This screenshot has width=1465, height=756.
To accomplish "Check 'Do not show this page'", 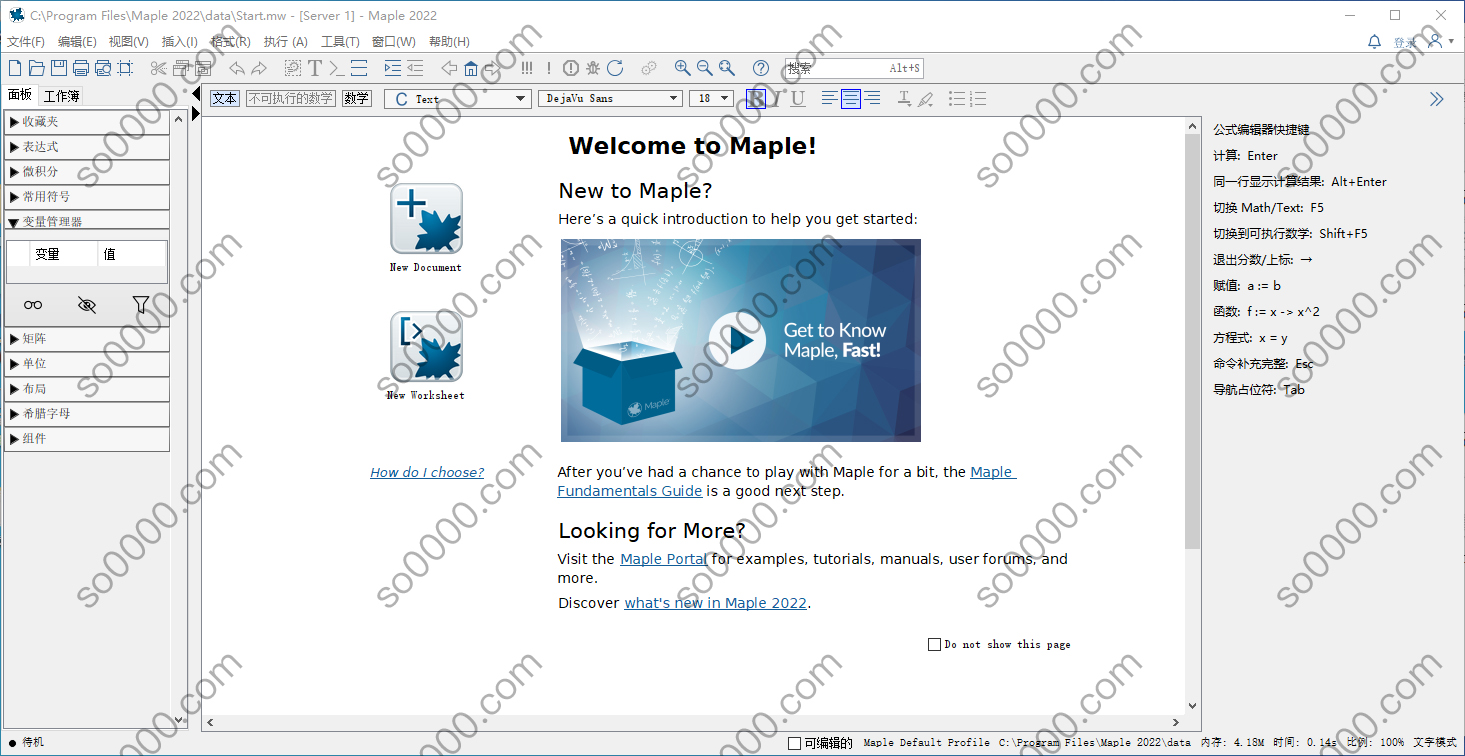I will click(x=934, y=645).
